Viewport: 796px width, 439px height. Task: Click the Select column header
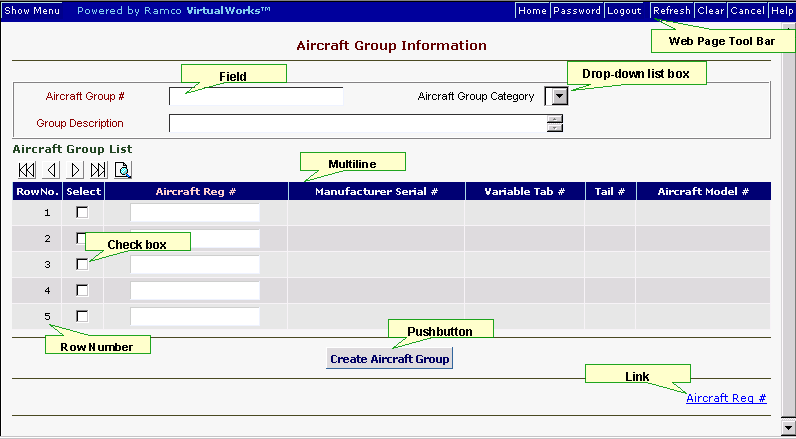pyautogui.click(x=84, y=191)
